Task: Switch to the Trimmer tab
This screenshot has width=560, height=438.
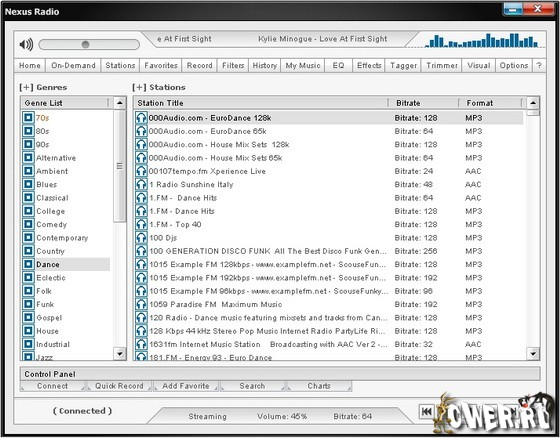Action: (442, 65)
